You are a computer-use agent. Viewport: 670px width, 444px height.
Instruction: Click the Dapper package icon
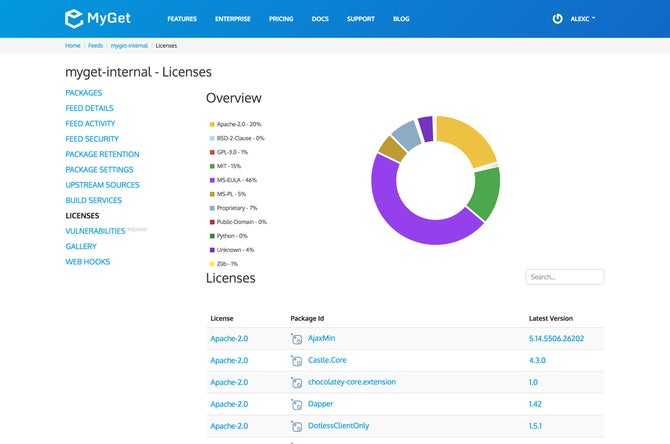click(297, 404)
